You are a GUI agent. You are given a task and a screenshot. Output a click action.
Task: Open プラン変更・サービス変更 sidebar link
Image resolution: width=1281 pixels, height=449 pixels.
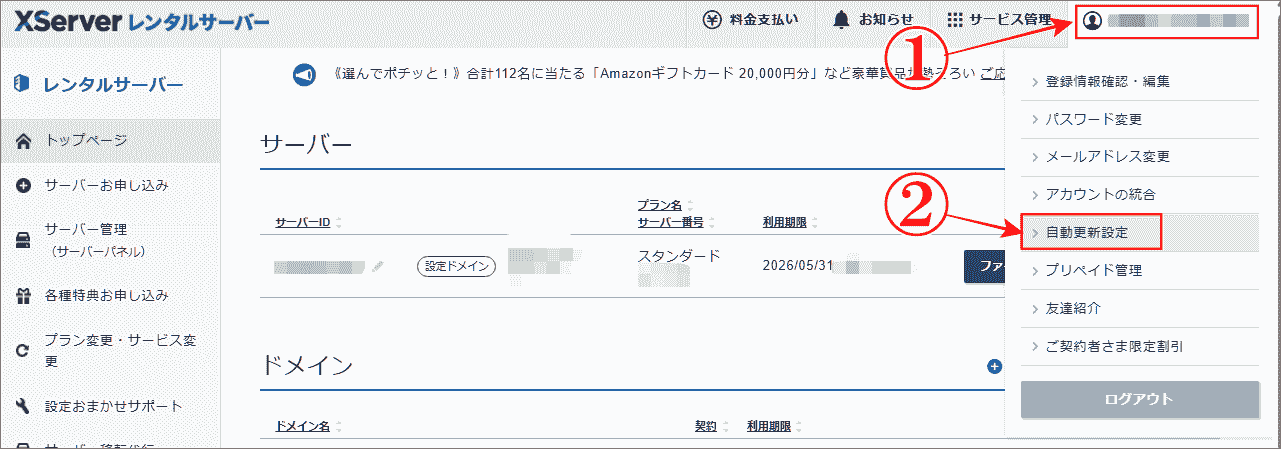110,350
